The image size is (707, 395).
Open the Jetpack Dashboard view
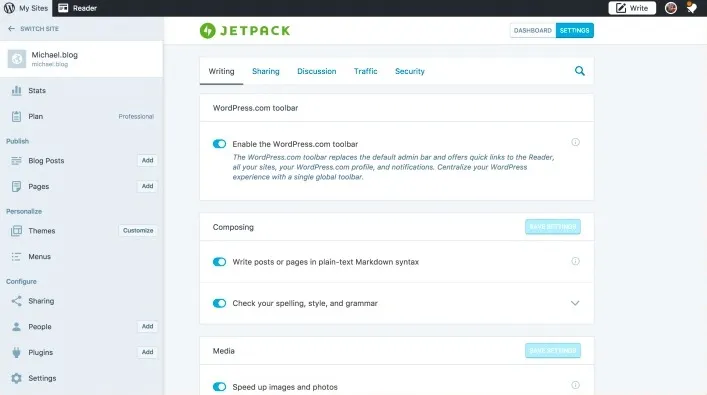click(533, 30)
